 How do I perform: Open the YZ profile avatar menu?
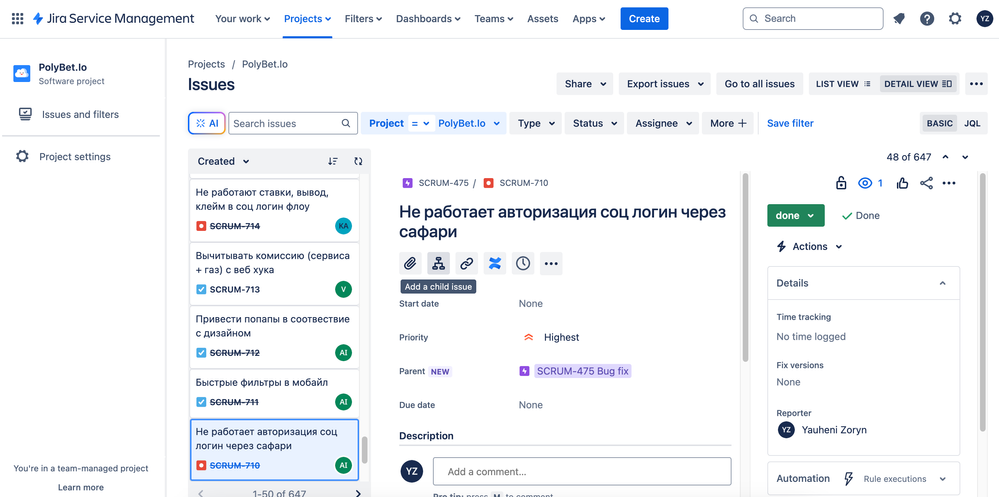click(984, 18)
